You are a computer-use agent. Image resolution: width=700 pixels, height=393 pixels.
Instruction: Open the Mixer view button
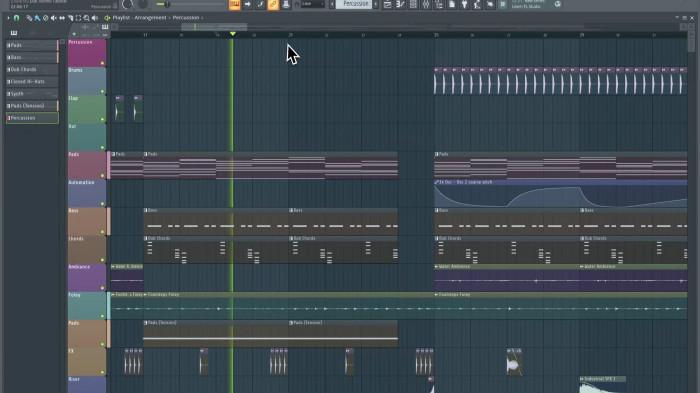(426, 4)
